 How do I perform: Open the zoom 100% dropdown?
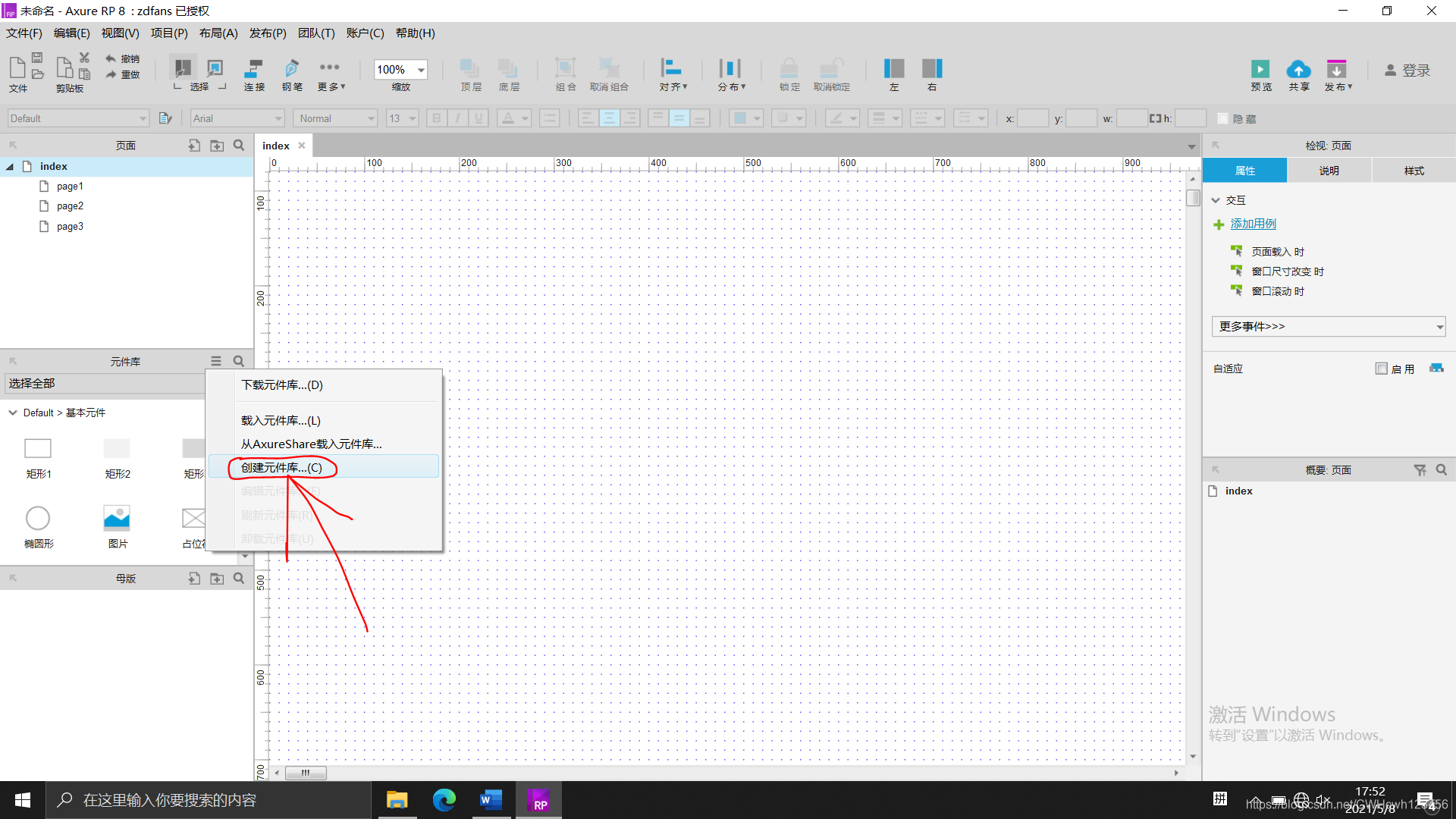pyautogui.click(x=421, y=70)
